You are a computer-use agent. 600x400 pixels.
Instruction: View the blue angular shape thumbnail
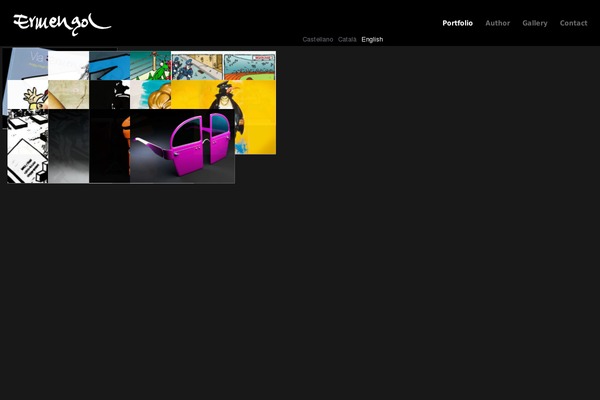pos(109,65)
